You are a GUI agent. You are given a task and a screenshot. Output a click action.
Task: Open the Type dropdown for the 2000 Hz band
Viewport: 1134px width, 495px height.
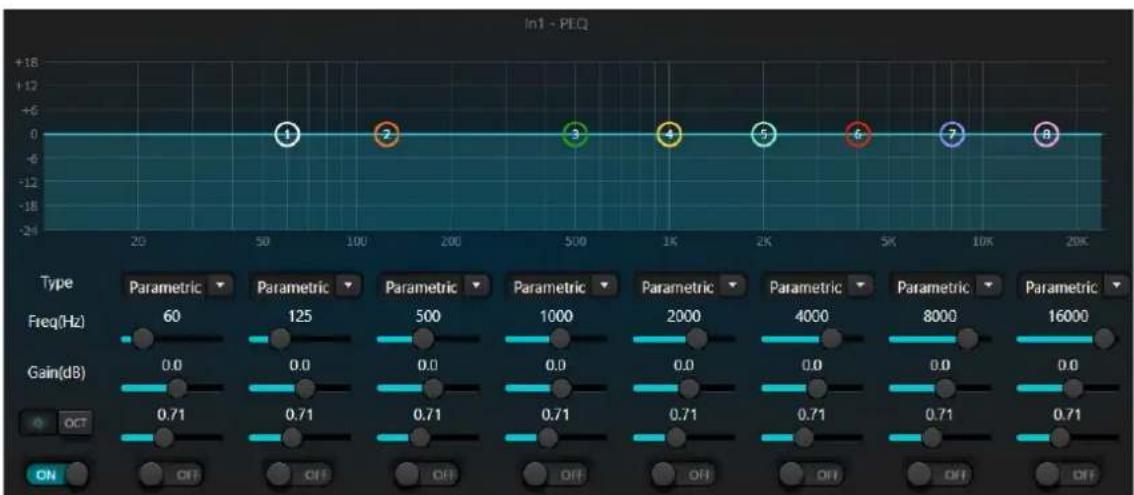(691, 287)
